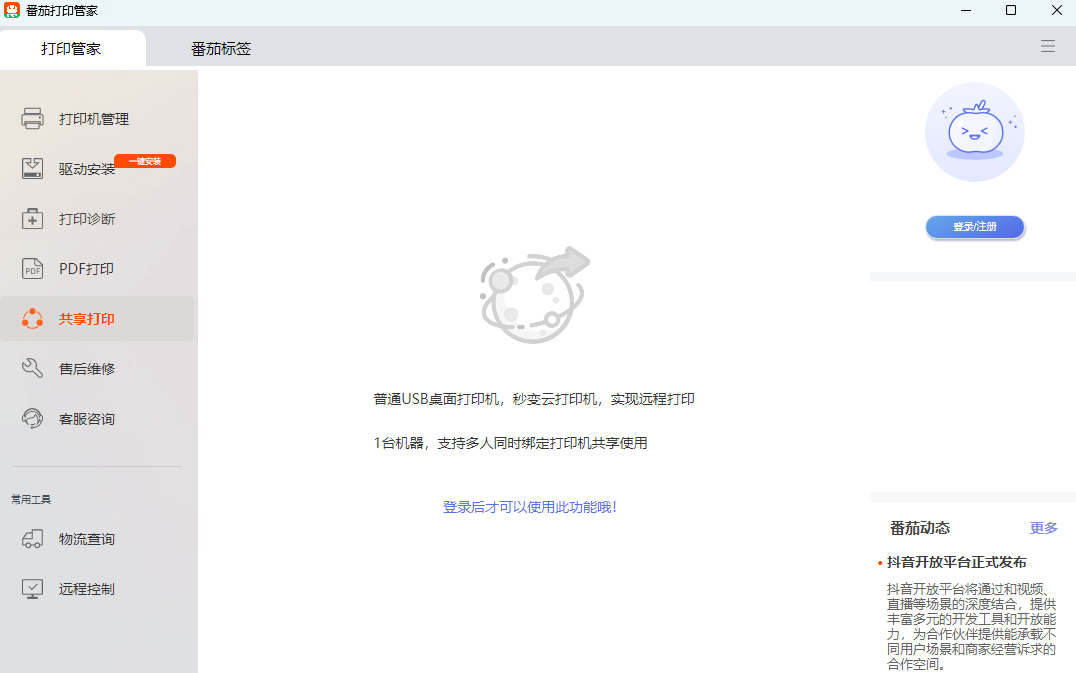1076x673 pixels.
Task: Click the 登录/注册 button
Action: coord(974,227)
